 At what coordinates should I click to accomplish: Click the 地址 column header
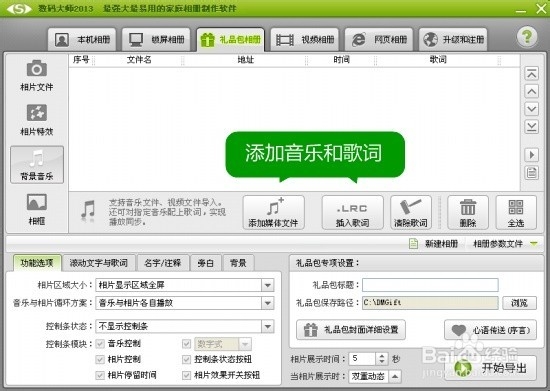(x=246, y=60)
